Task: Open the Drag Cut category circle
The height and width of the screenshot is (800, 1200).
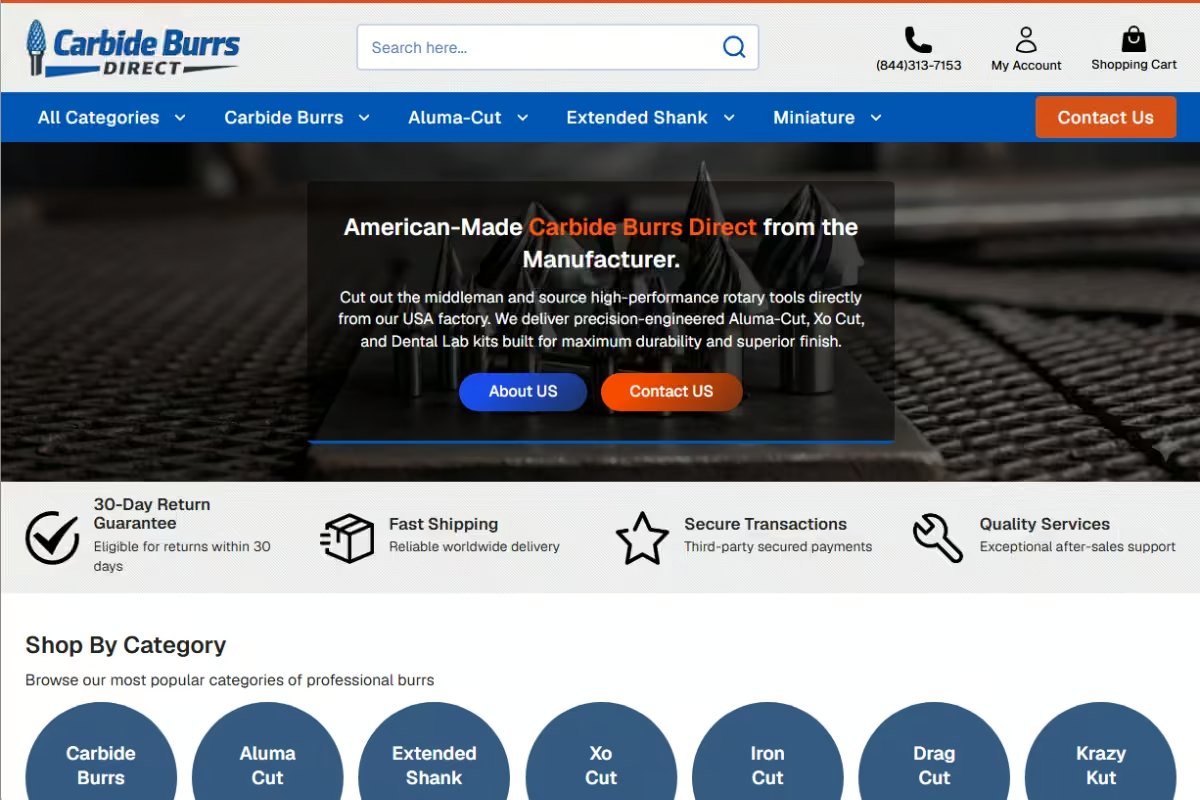Action: [x=934, y=752]
